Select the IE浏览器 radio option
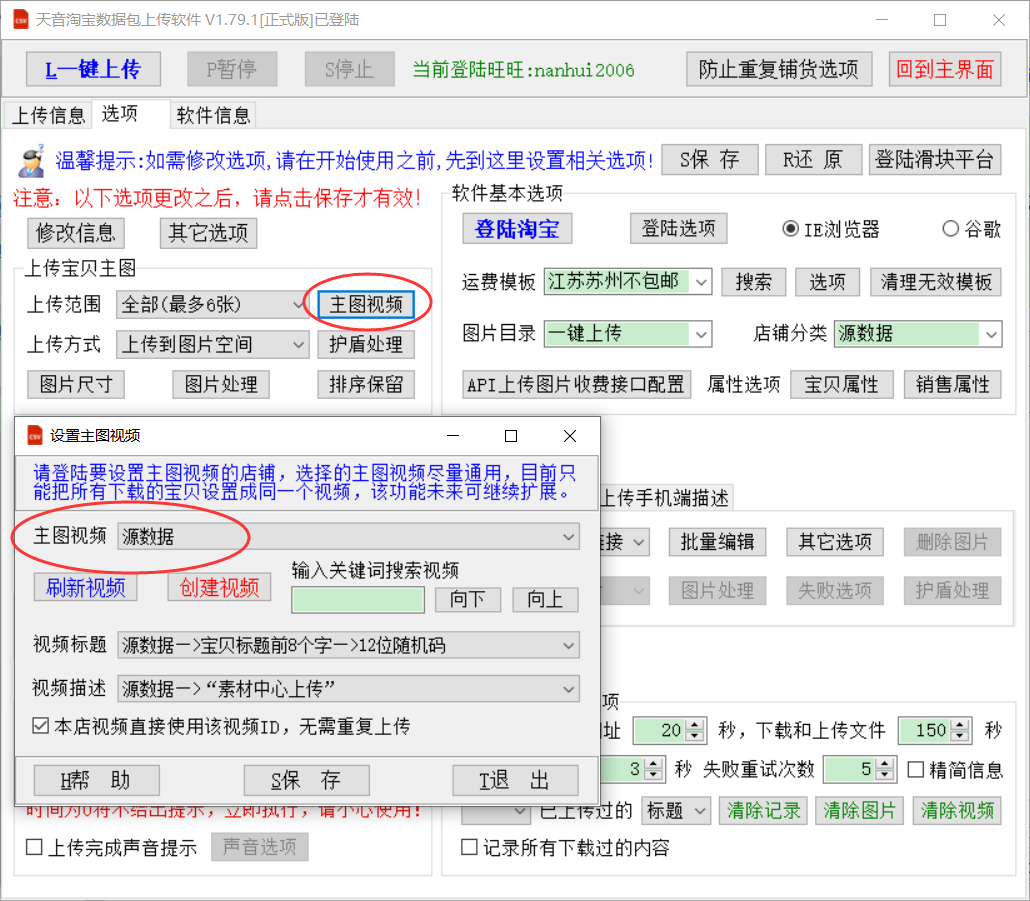The width and height of the screenshot is (1030, 901). point(791,229)
